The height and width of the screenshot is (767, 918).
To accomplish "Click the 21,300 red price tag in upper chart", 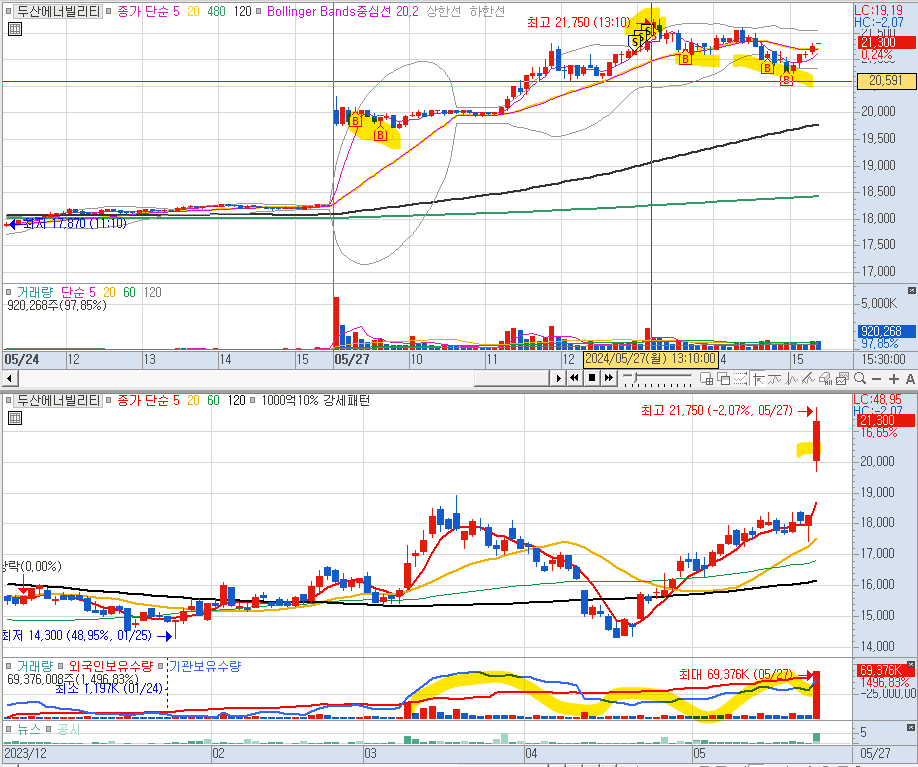I will [886, 42].
